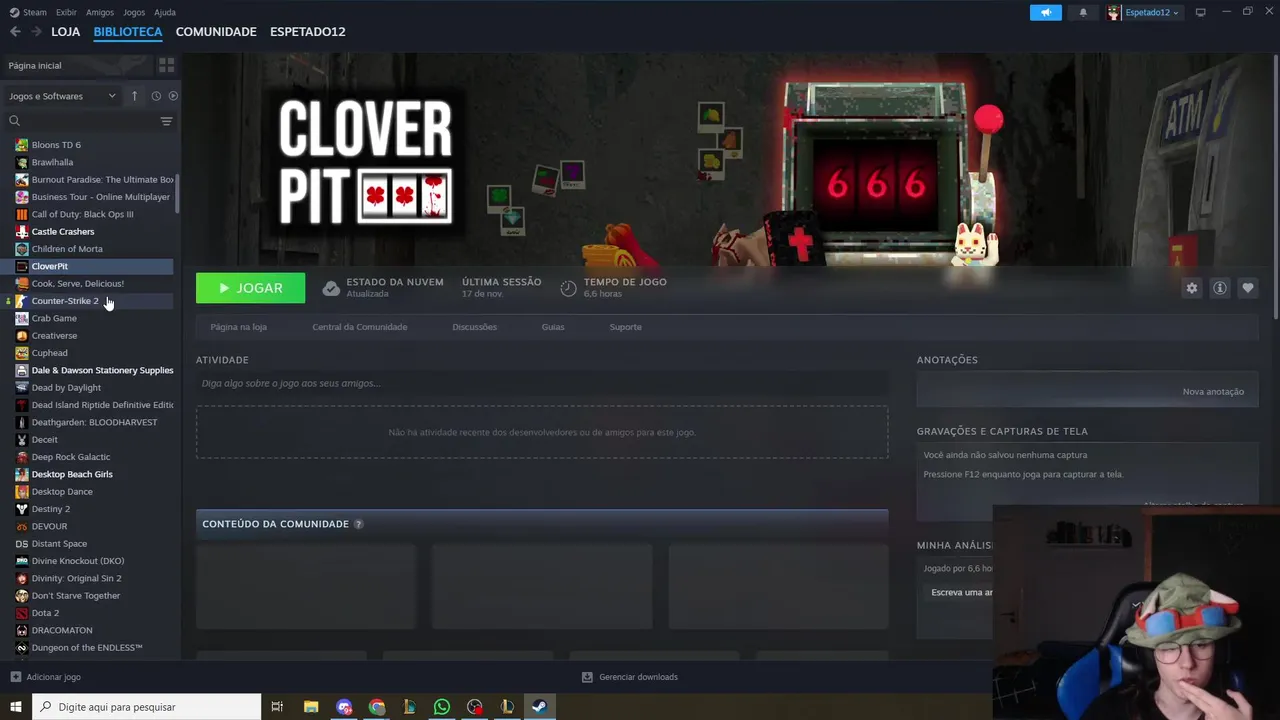Open Guias link

[553, 327]
